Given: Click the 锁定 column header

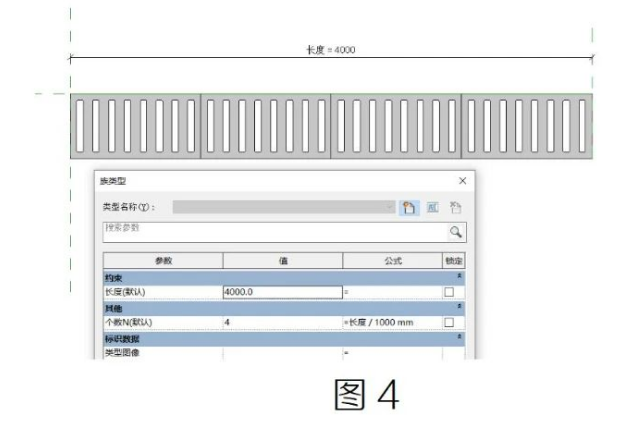Looking at the screenshot, I should 454,261.
